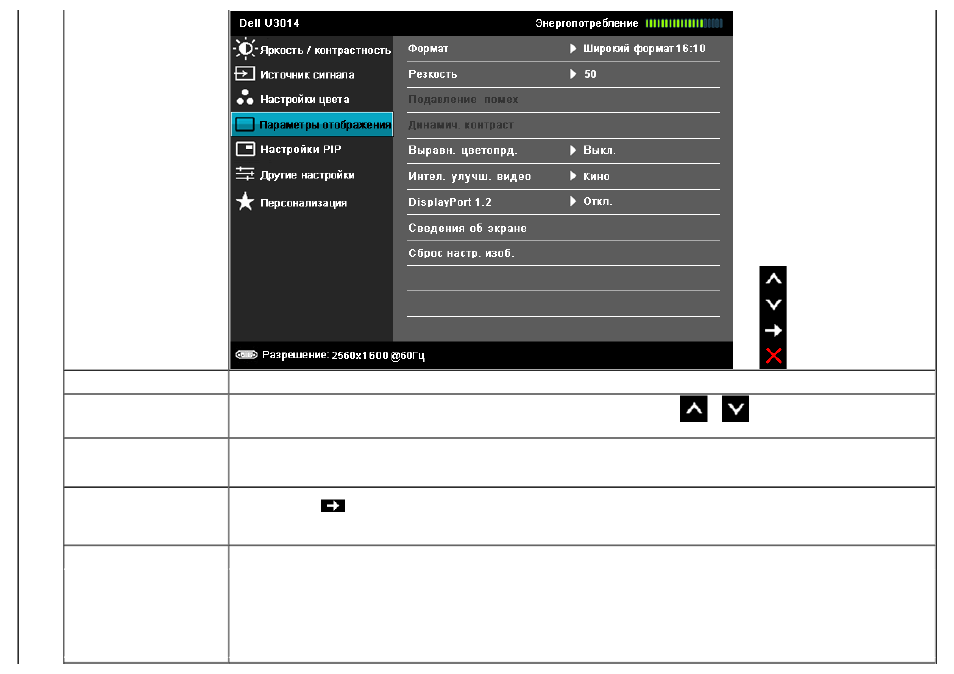Open the other settings sliders icon
Screen dimensions: 954x674
click(245, 174)
